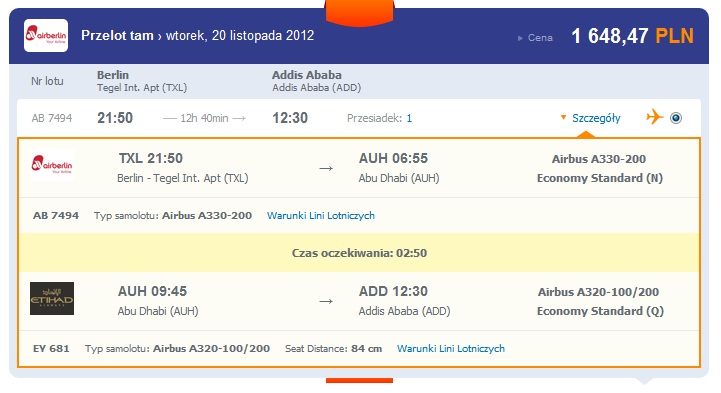Image resolution: width=721 pixels, height=393 pixels.
Task: Click the small triangle beside Szczegóły
Action: click(563, 118)
